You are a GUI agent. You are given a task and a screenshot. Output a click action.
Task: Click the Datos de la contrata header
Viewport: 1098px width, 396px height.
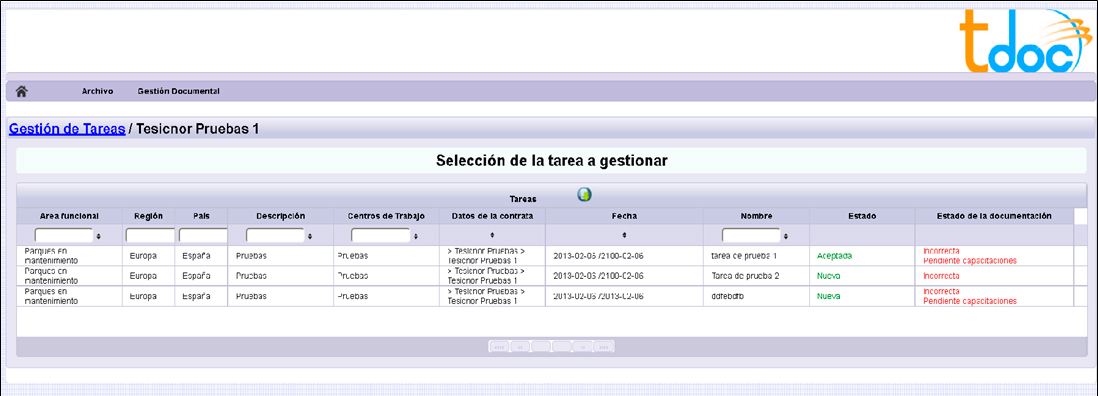click(492, 216)
